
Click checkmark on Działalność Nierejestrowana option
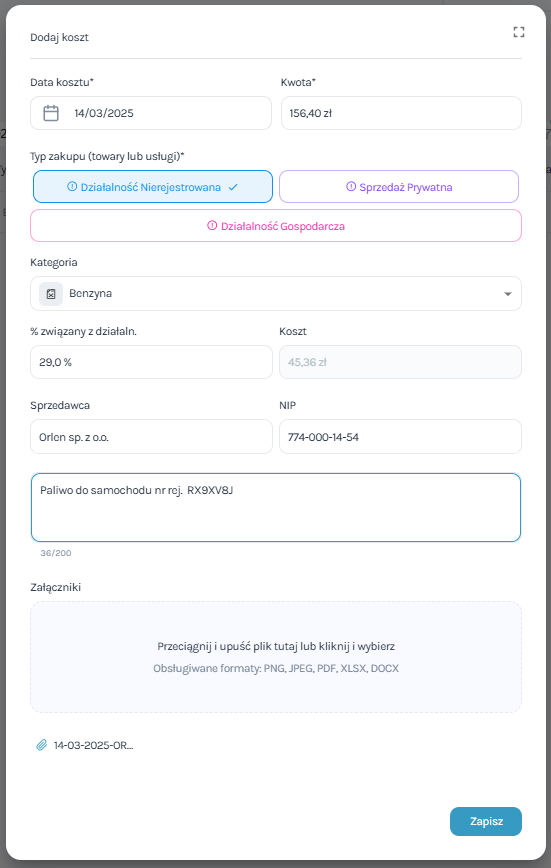click(233, 187)
